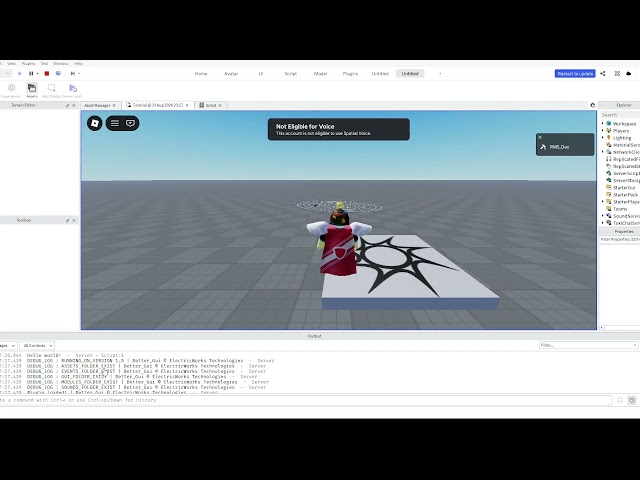The width and height of the screenshot is (640, 480).
Task: Pop out the Toolbox panel
Action: point(67,220)
